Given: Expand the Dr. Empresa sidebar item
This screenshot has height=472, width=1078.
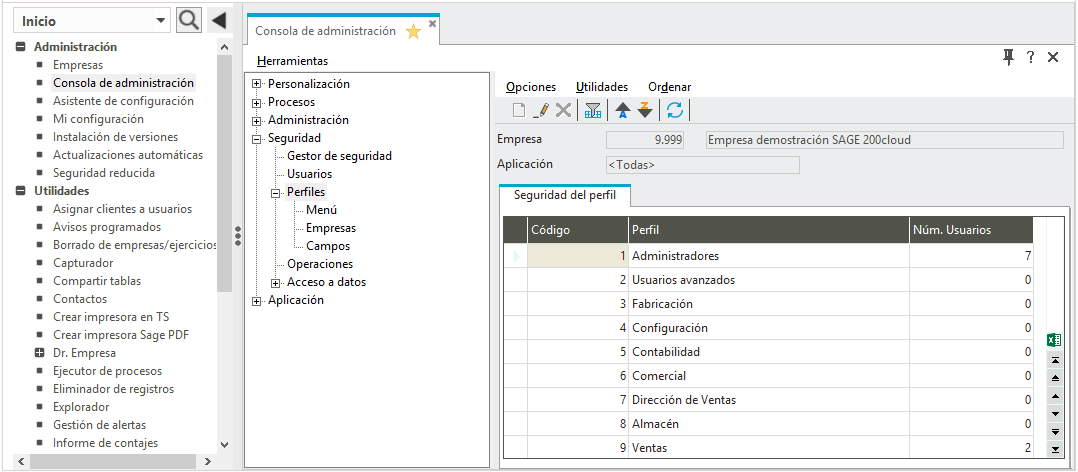Looking at the screenshot, I should pos(40,353).
